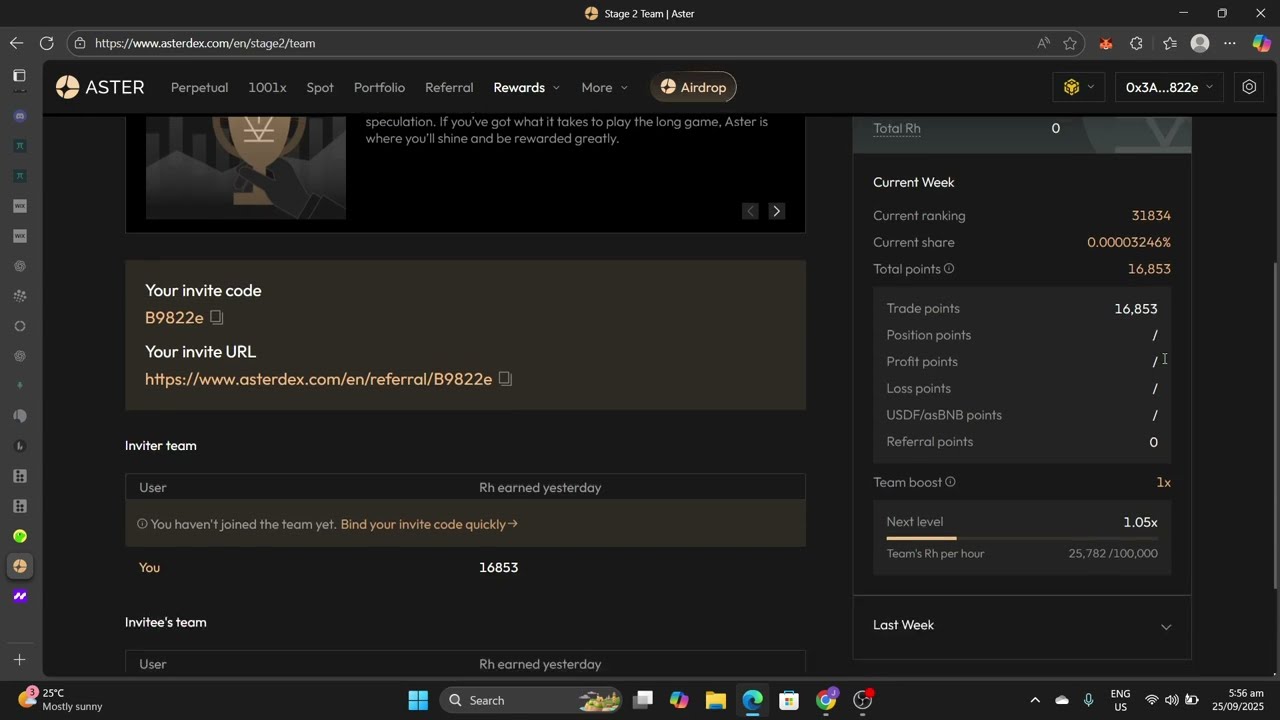Open the Discord tab in sidebar
1280x720 pixels.
point(19,116)
